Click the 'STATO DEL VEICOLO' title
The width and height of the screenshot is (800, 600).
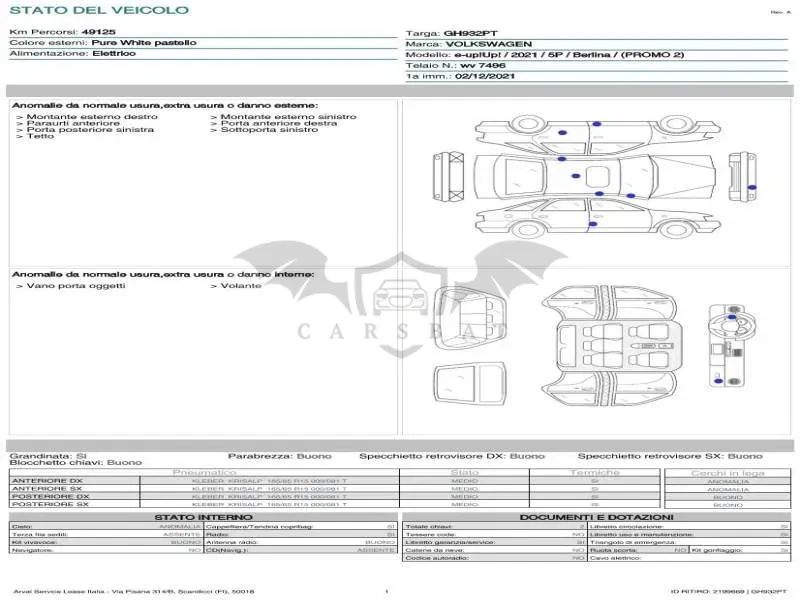(99, 10)
